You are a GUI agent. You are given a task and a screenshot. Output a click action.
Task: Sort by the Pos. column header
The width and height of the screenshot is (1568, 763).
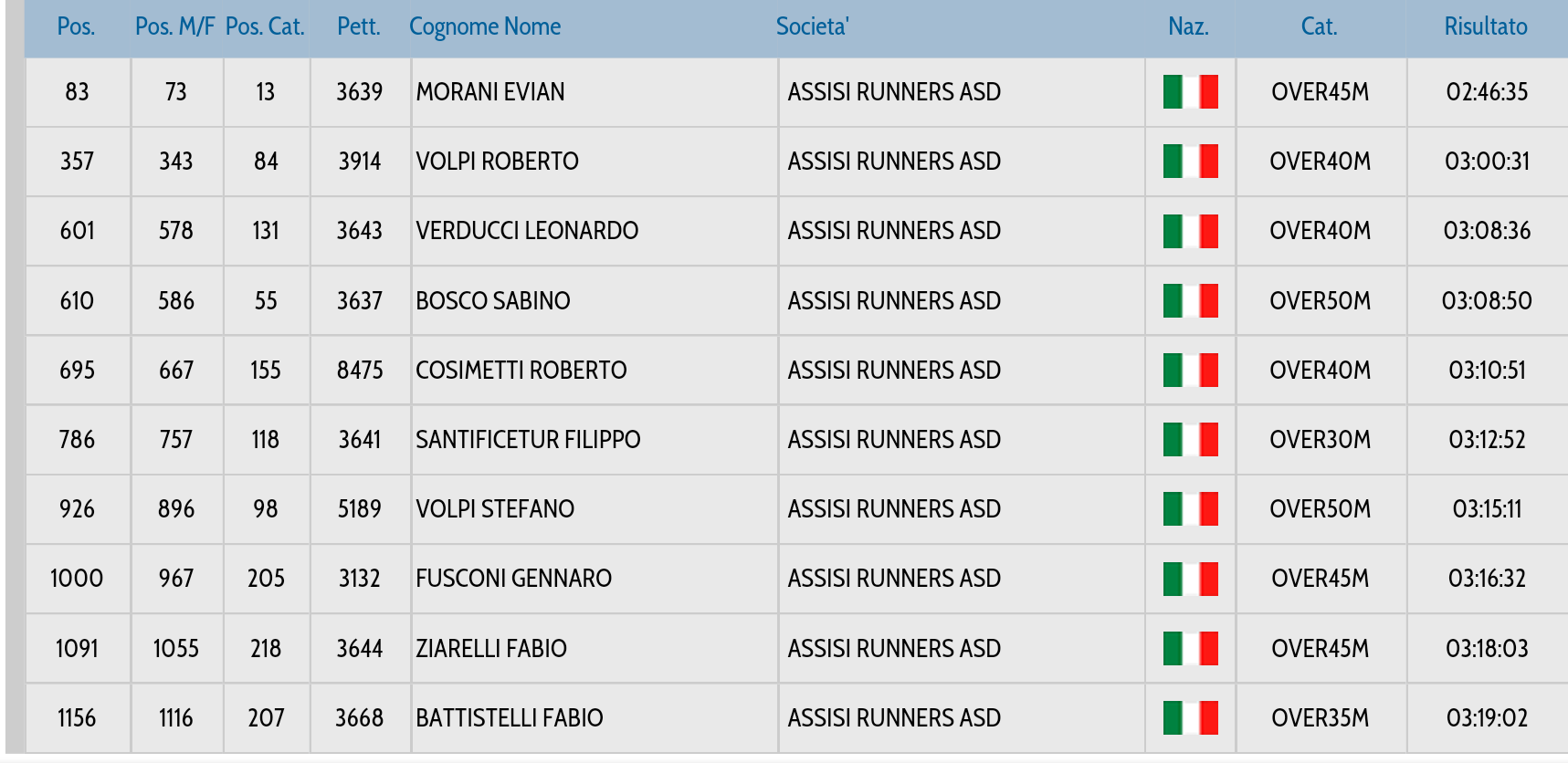pyautogui.click(x=76, y=26)
